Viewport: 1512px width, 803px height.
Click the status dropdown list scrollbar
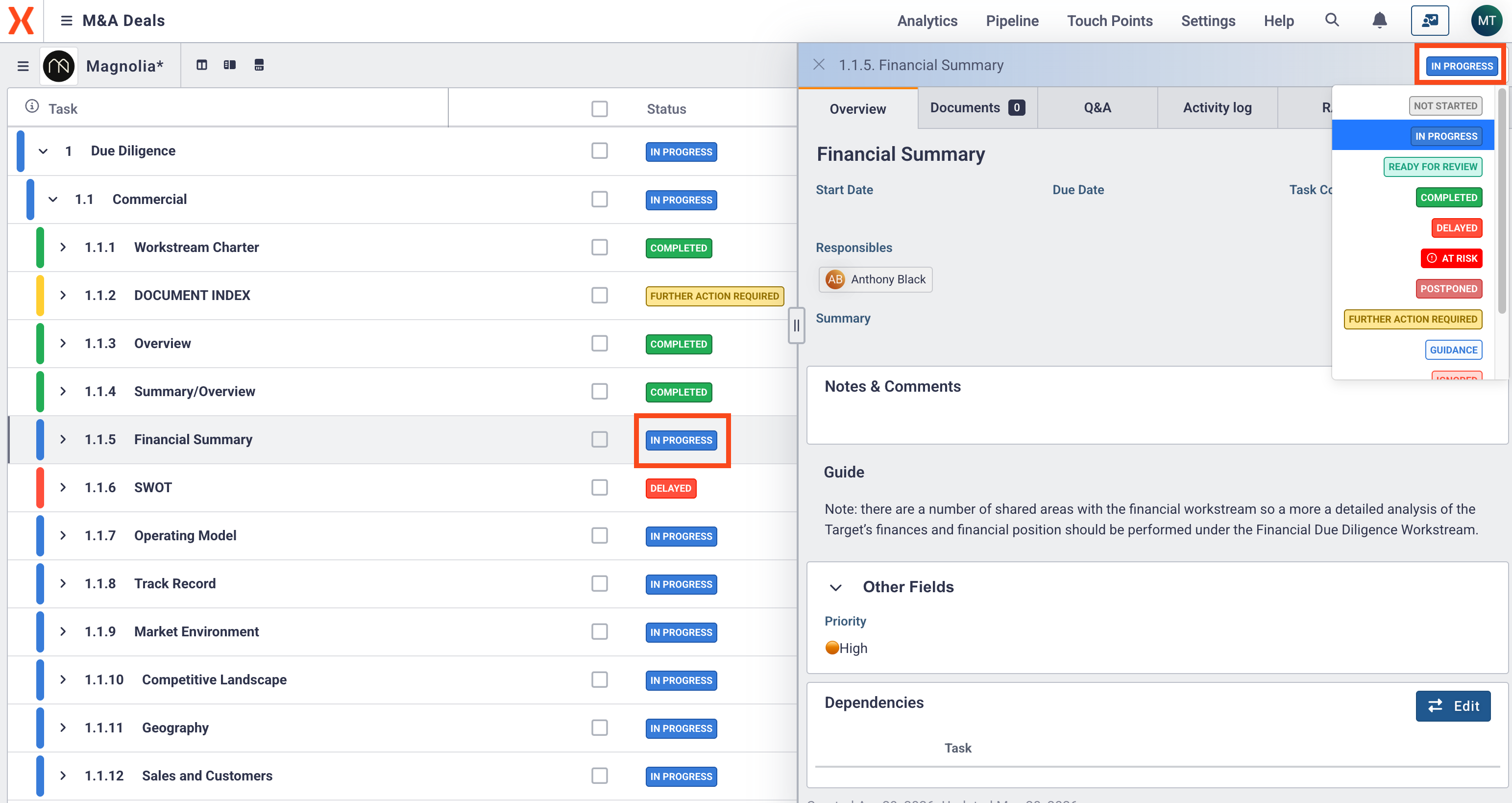click(x=1501, y=201)
